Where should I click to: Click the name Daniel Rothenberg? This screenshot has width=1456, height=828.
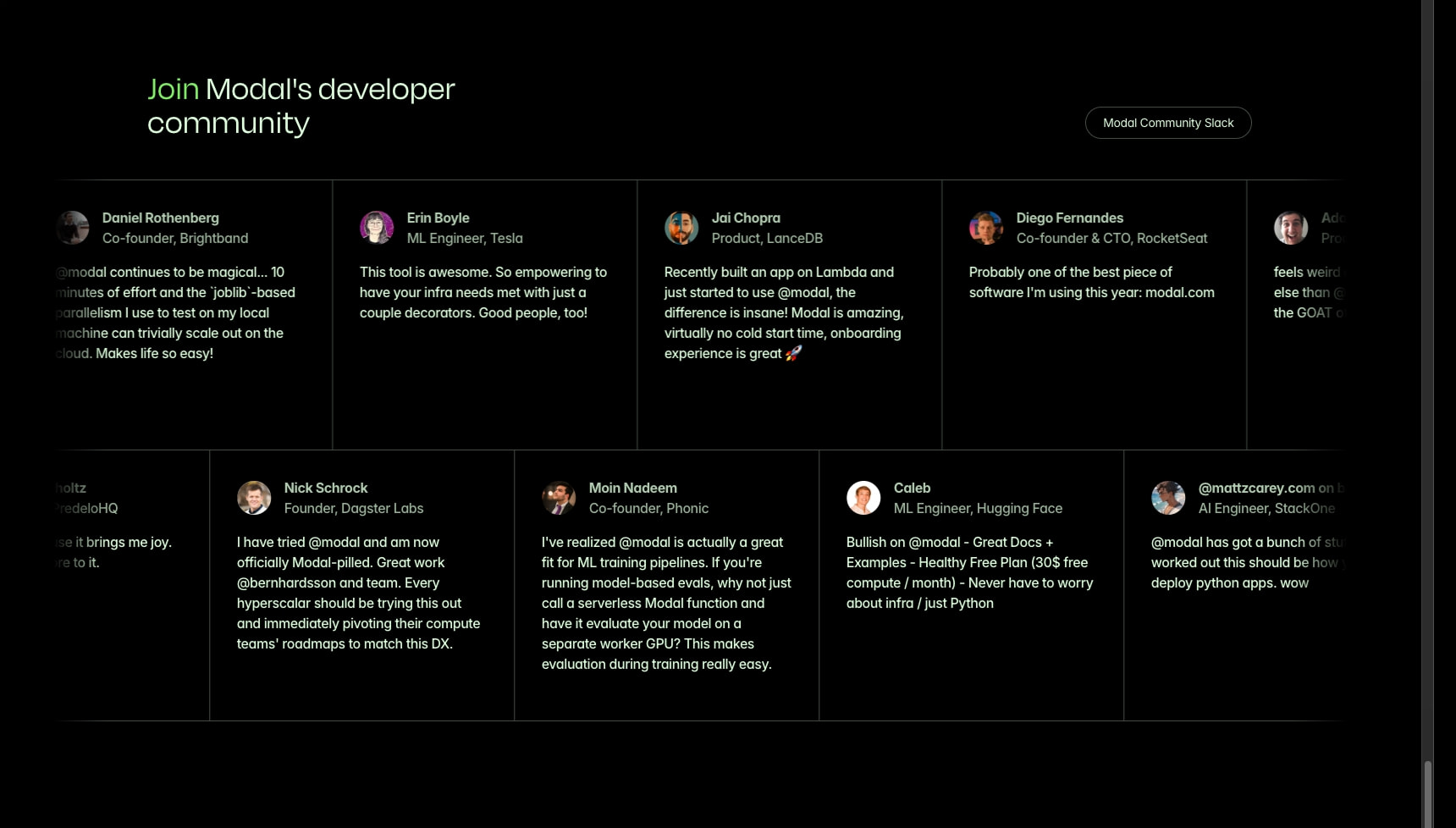(x=161, y=218)
